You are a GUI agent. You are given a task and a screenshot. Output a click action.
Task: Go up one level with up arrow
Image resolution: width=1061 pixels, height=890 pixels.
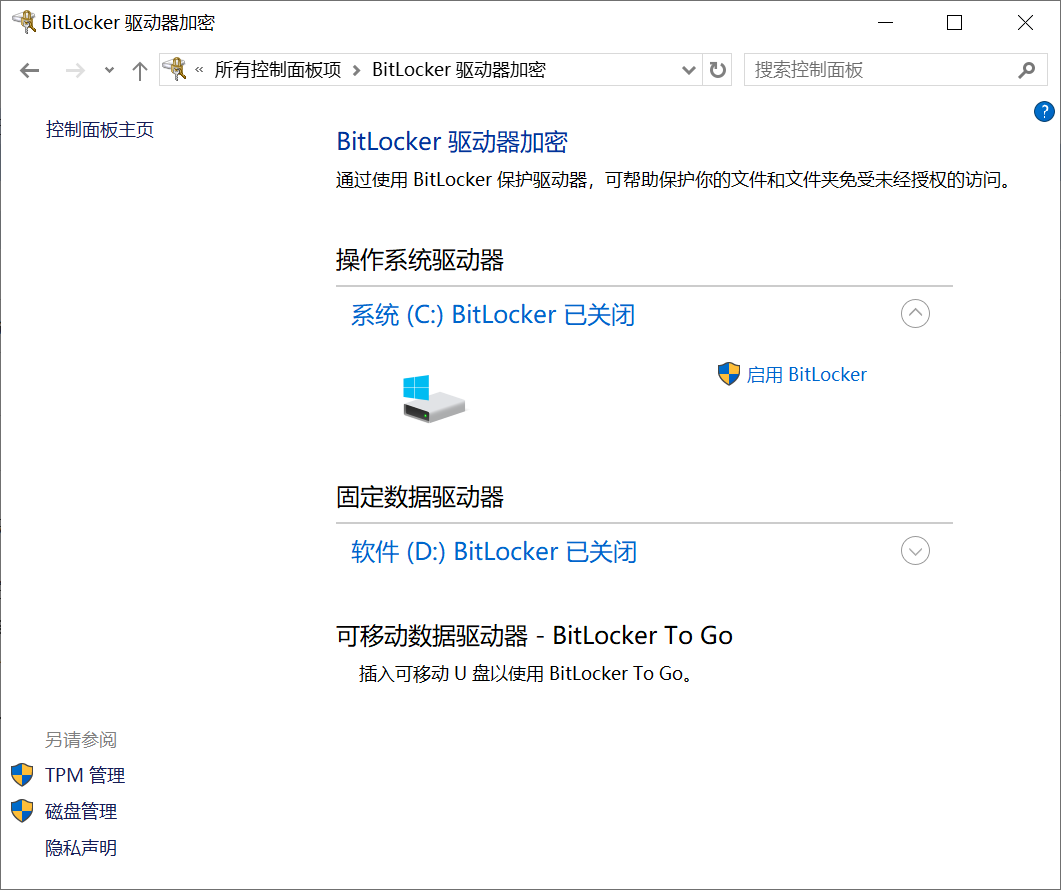pos(140,70)
